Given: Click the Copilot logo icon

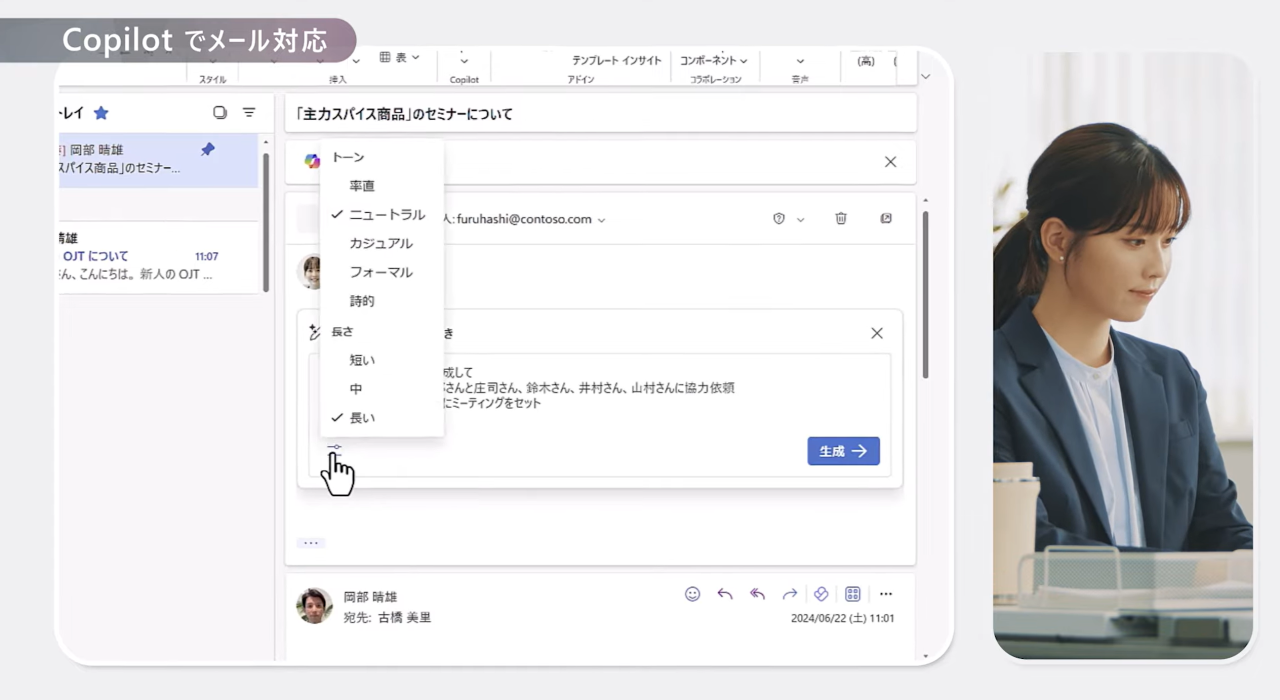Looking at the screenshot, I should (x=312, y=162).
